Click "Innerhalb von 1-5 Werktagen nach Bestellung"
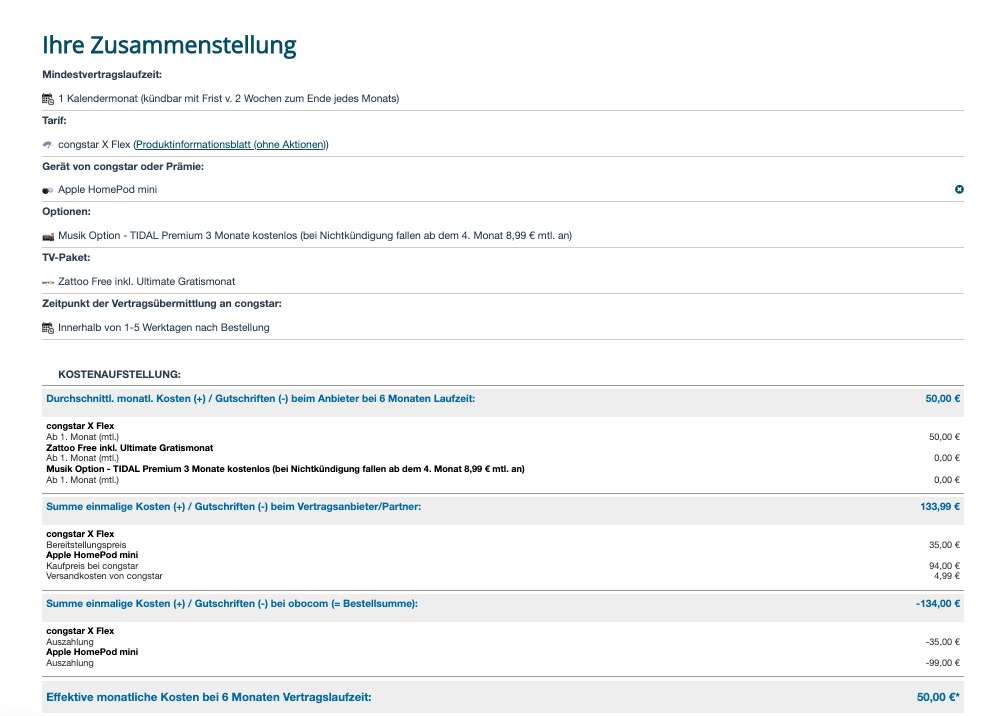The image size is (996, 716). pyautogui.click(x=164, y=327)
